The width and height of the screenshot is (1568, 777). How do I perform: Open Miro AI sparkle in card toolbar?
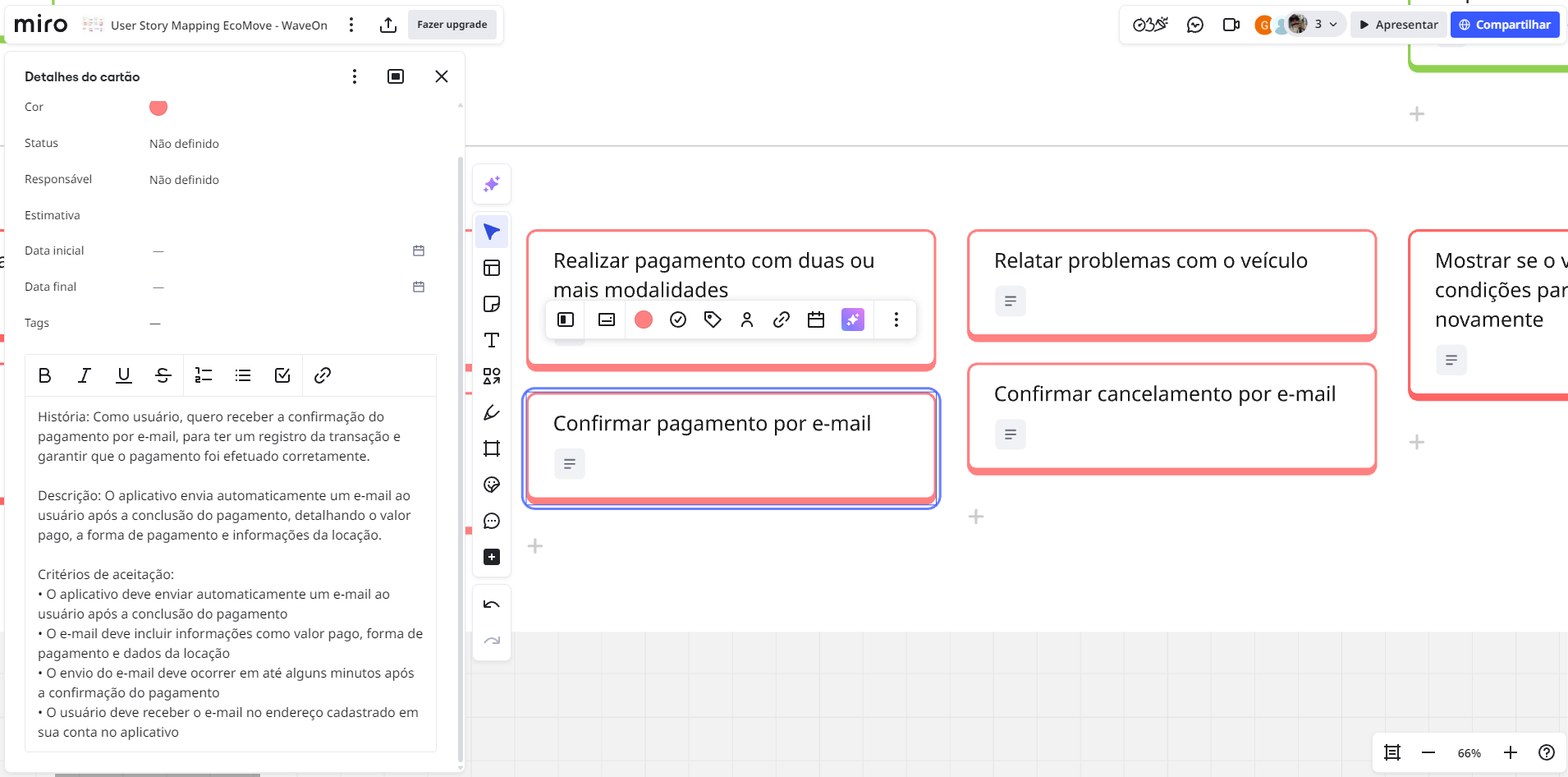pos(853,320)
